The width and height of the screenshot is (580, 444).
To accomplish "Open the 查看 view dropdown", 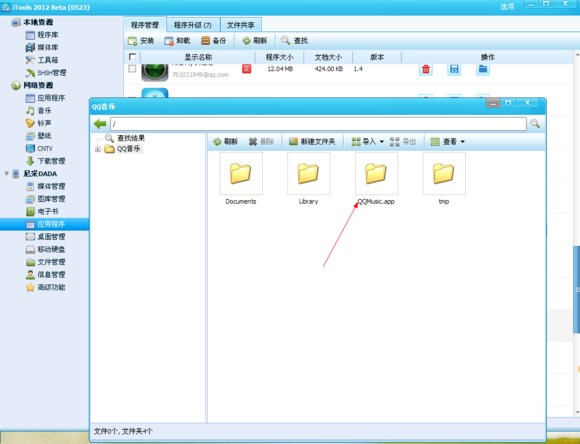I will pos(448,141).
